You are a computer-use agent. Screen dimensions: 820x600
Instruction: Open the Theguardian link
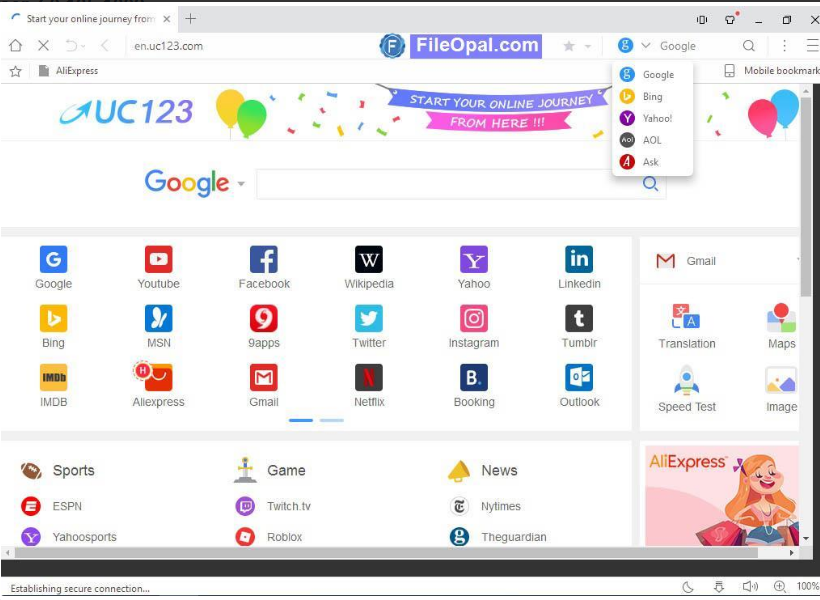point(498,537)
